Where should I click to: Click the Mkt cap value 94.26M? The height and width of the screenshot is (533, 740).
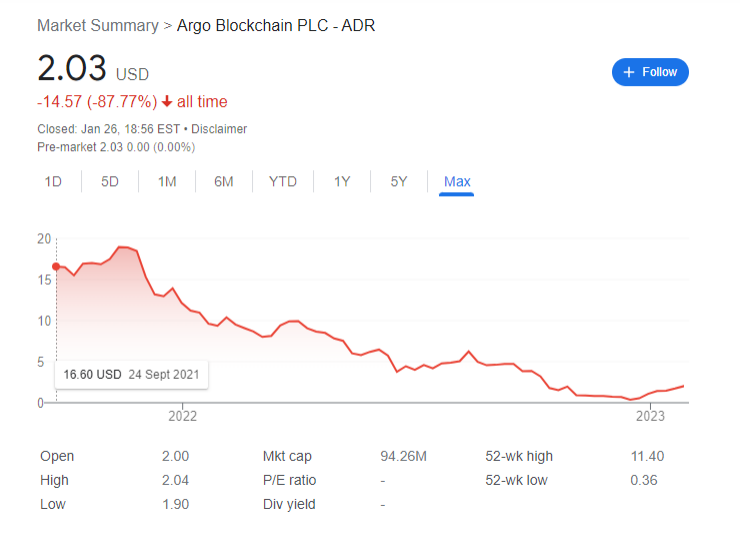[404, 456]
